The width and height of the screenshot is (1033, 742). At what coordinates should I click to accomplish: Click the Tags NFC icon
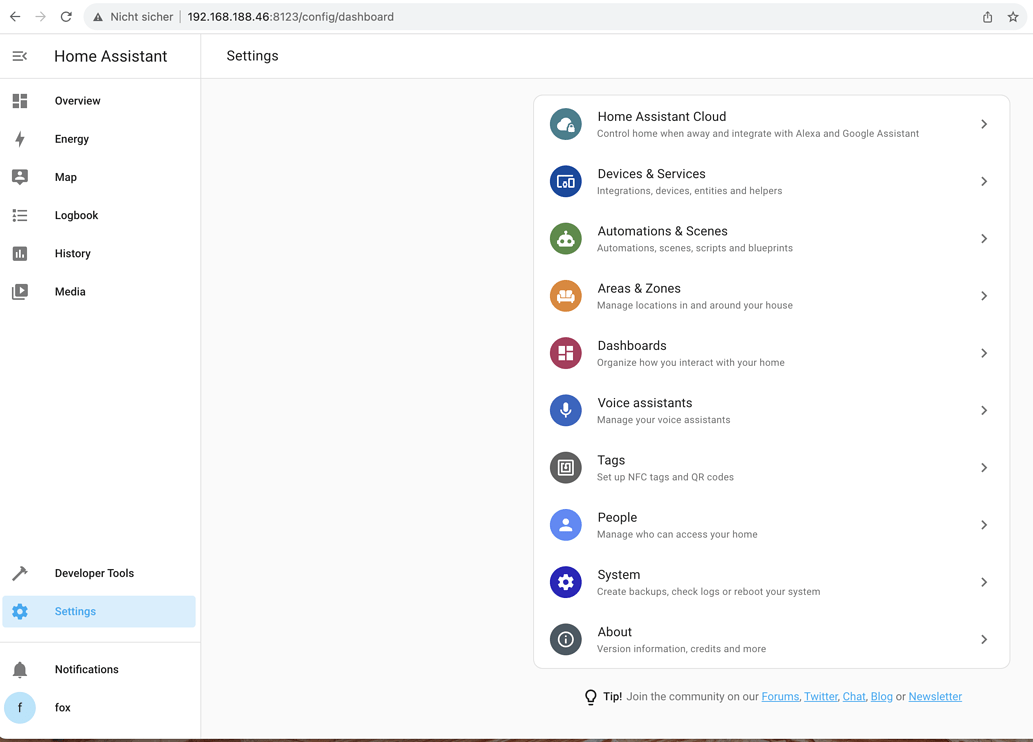[565, 467]
